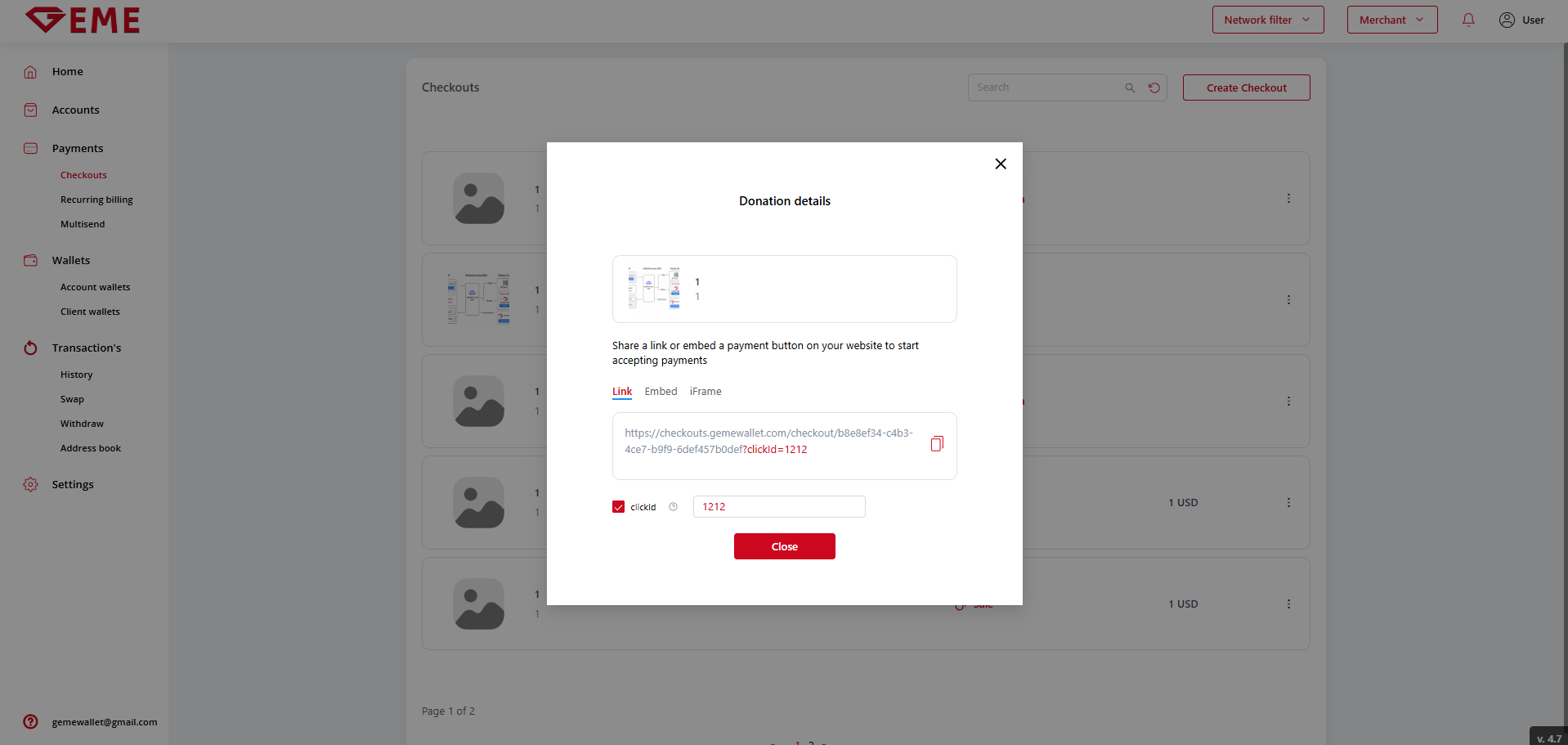Uncheck the clickId checkbox

pyautogui.click(x=618, y=507)
